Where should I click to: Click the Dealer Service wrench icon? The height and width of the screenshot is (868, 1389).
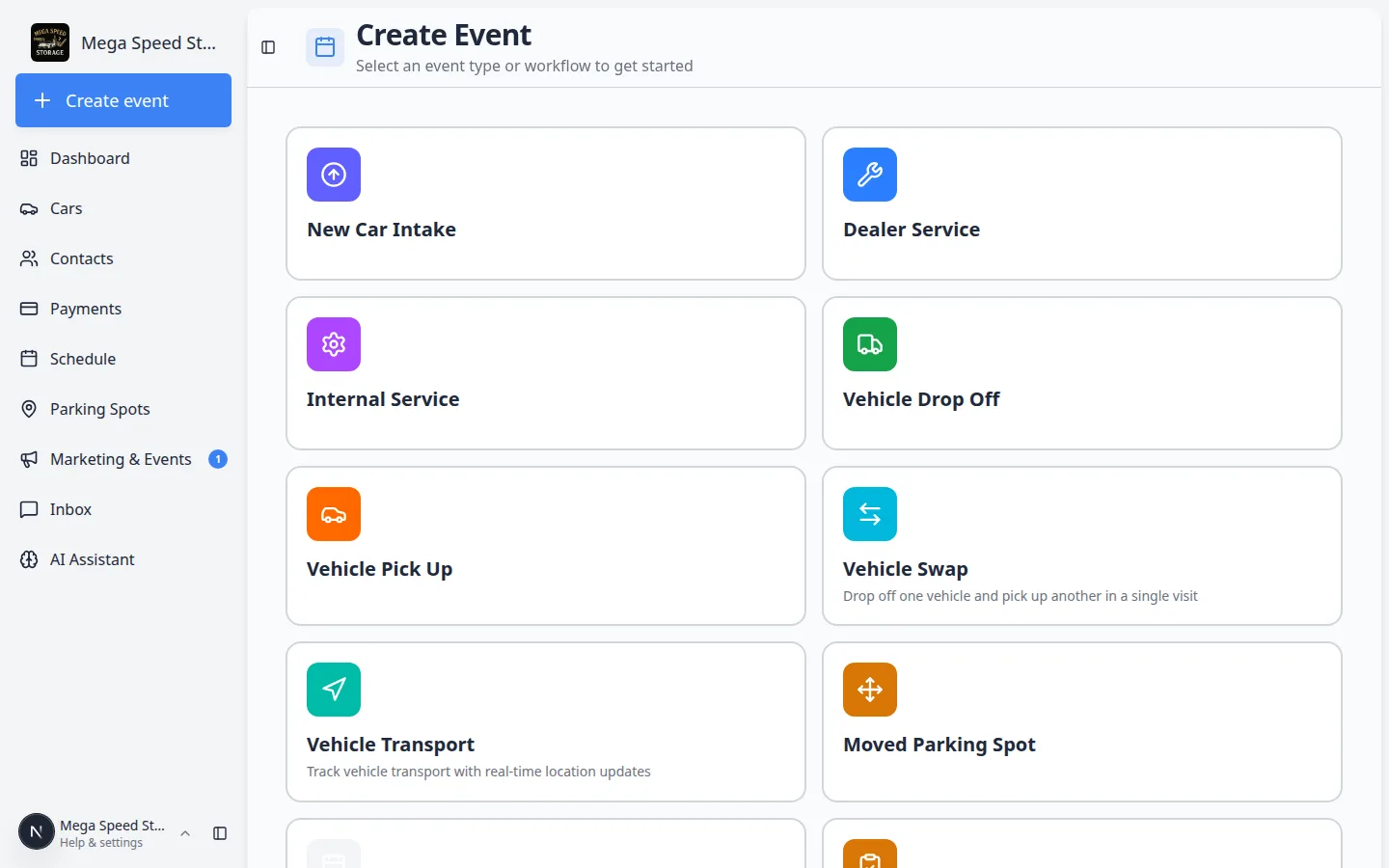tap(870, 175)
